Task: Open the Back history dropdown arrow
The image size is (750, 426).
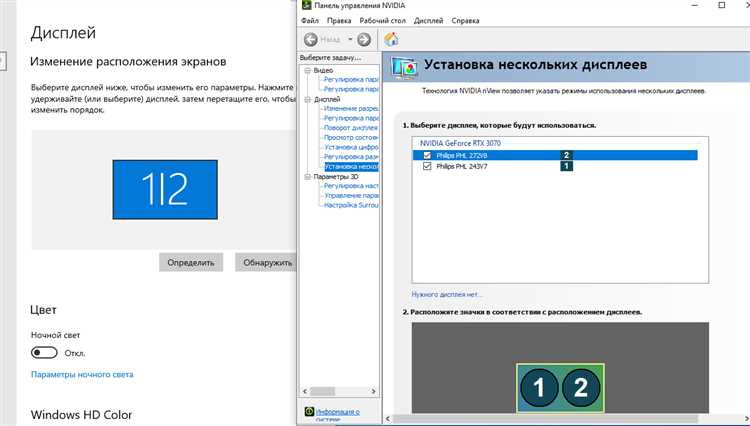Action: 350,39
